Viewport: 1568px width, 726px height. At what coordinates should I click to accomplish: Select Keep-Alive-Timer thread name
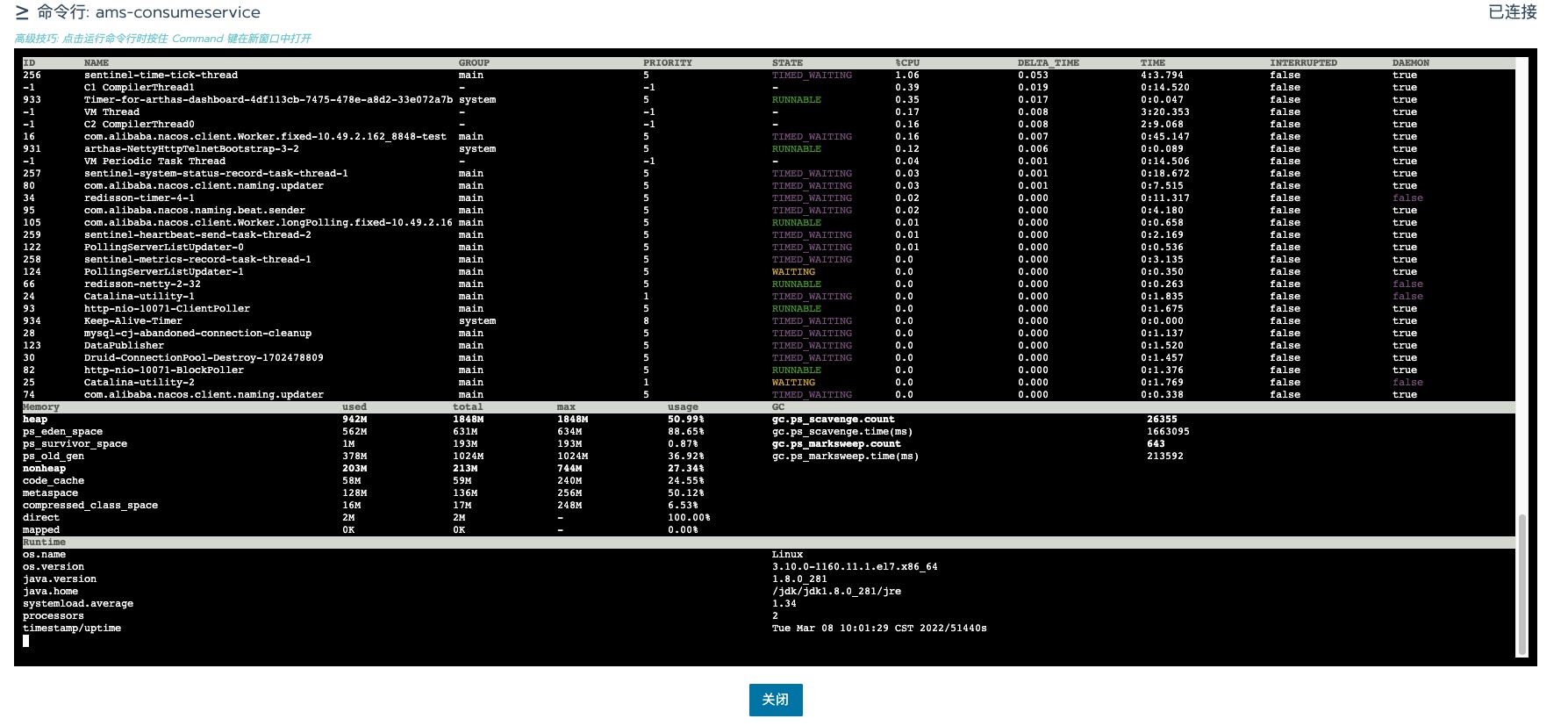(133, 321)
